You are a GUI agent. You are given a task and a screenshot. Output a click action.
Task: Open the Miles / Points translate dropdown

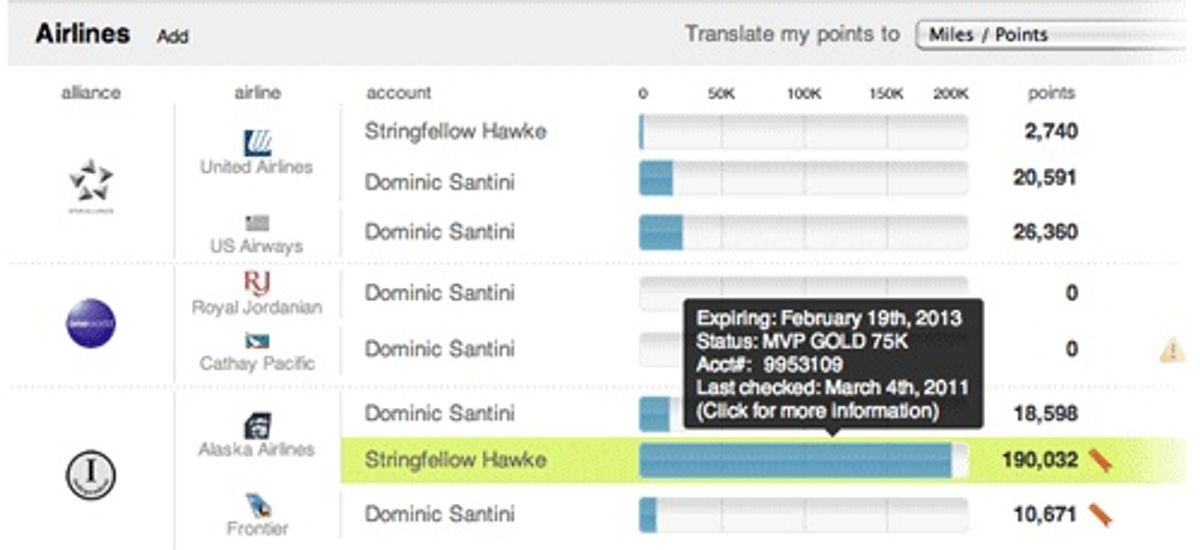click(x=1055, y=35)
